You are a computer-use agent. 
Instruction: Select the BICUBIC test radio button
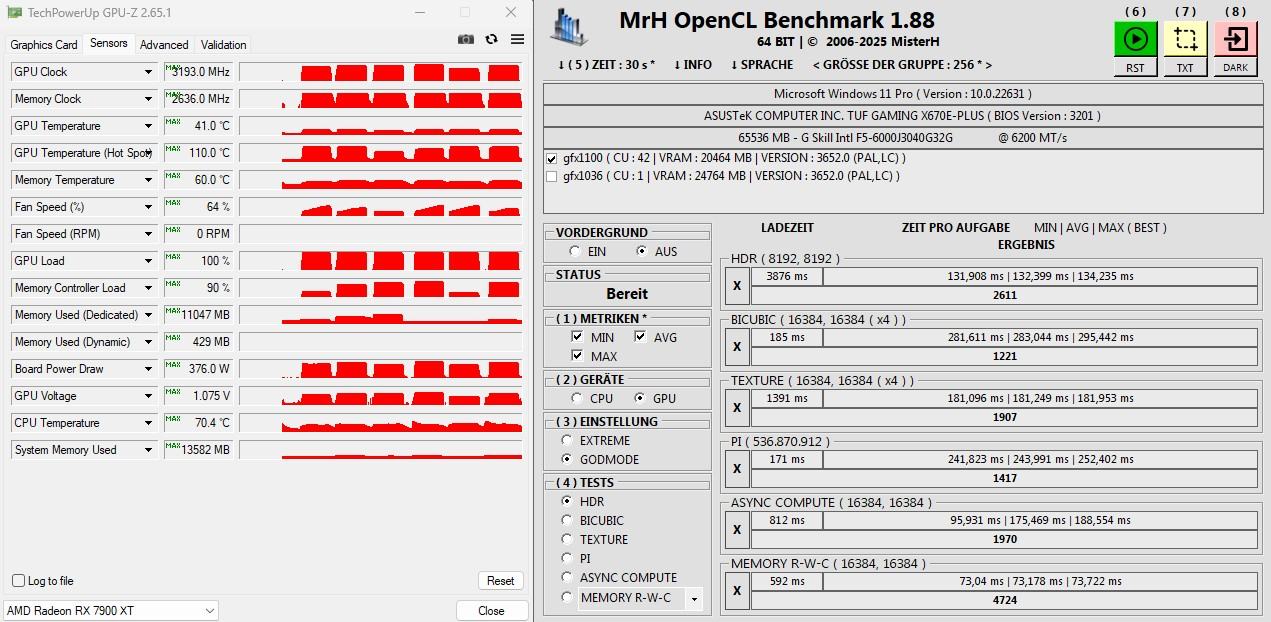(x=567, y=521)
